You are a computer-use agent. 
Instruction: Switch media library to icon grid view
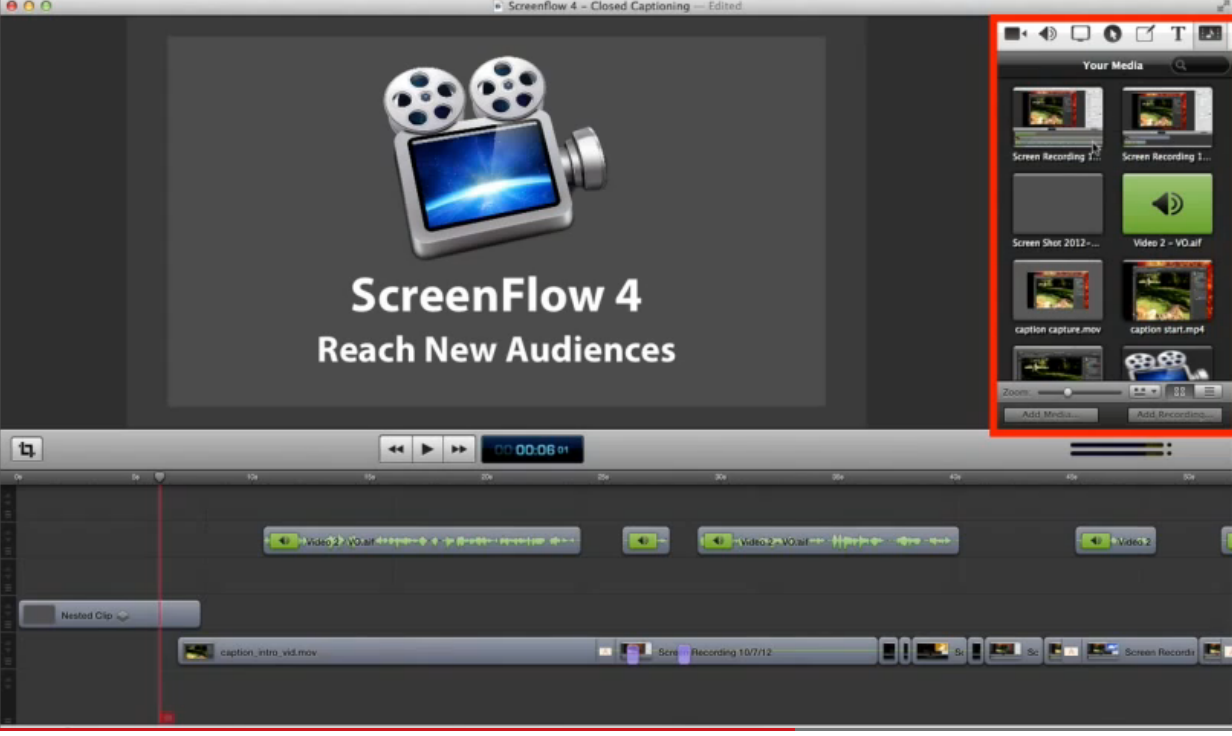(1179, 392)
